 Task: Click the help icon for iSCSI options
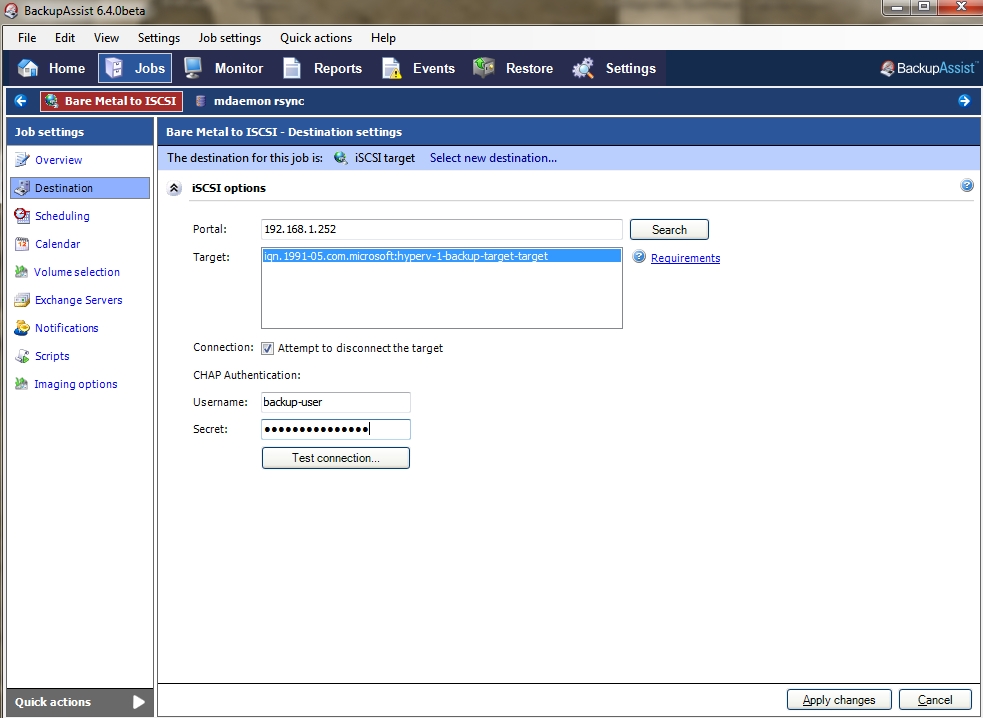pos(967,185)
